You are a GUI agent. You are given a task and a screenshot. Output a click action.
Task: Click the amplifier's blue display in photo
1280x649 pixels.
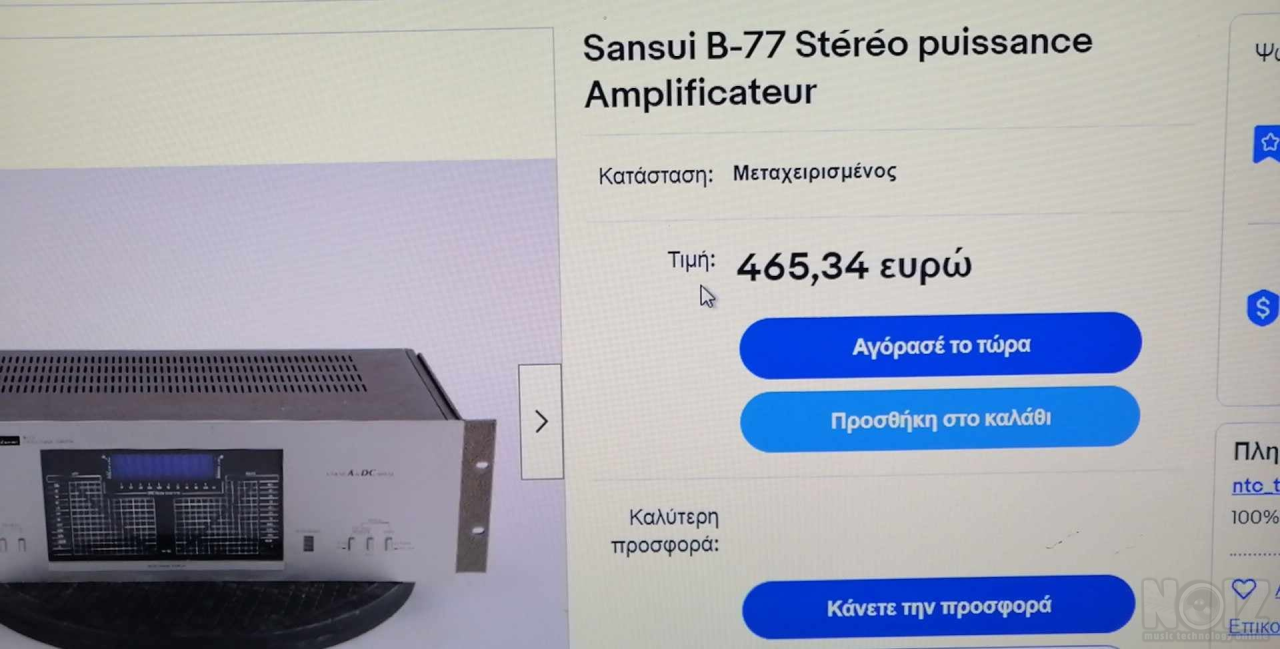coord(162,467)
